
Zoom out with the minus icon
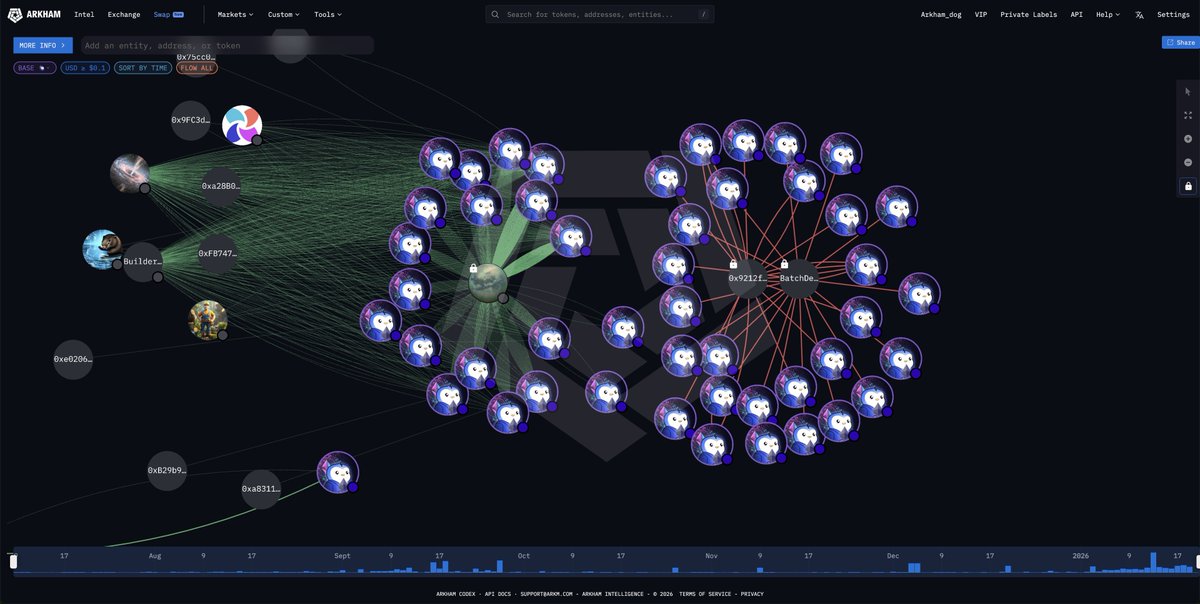(1188, 162)
